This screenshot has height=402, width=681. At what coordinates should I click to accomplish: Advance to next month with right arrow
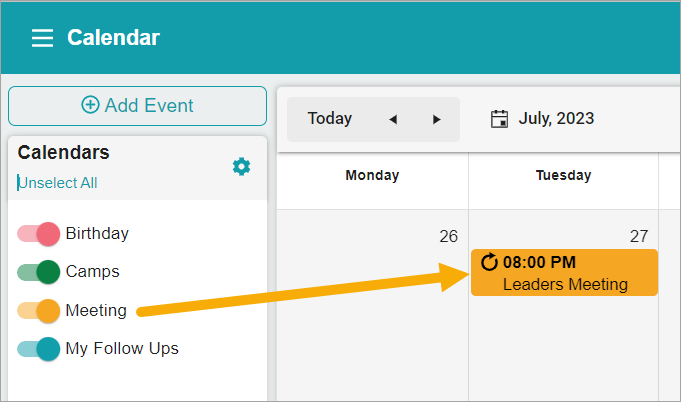point(436,119)
